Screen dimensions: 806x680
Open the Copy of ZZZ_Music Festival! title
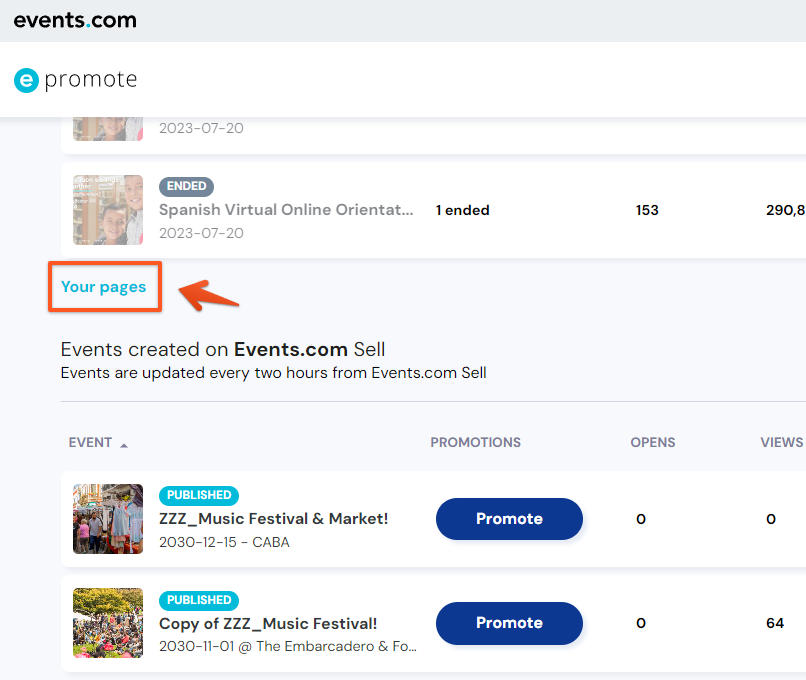point(268,623)
